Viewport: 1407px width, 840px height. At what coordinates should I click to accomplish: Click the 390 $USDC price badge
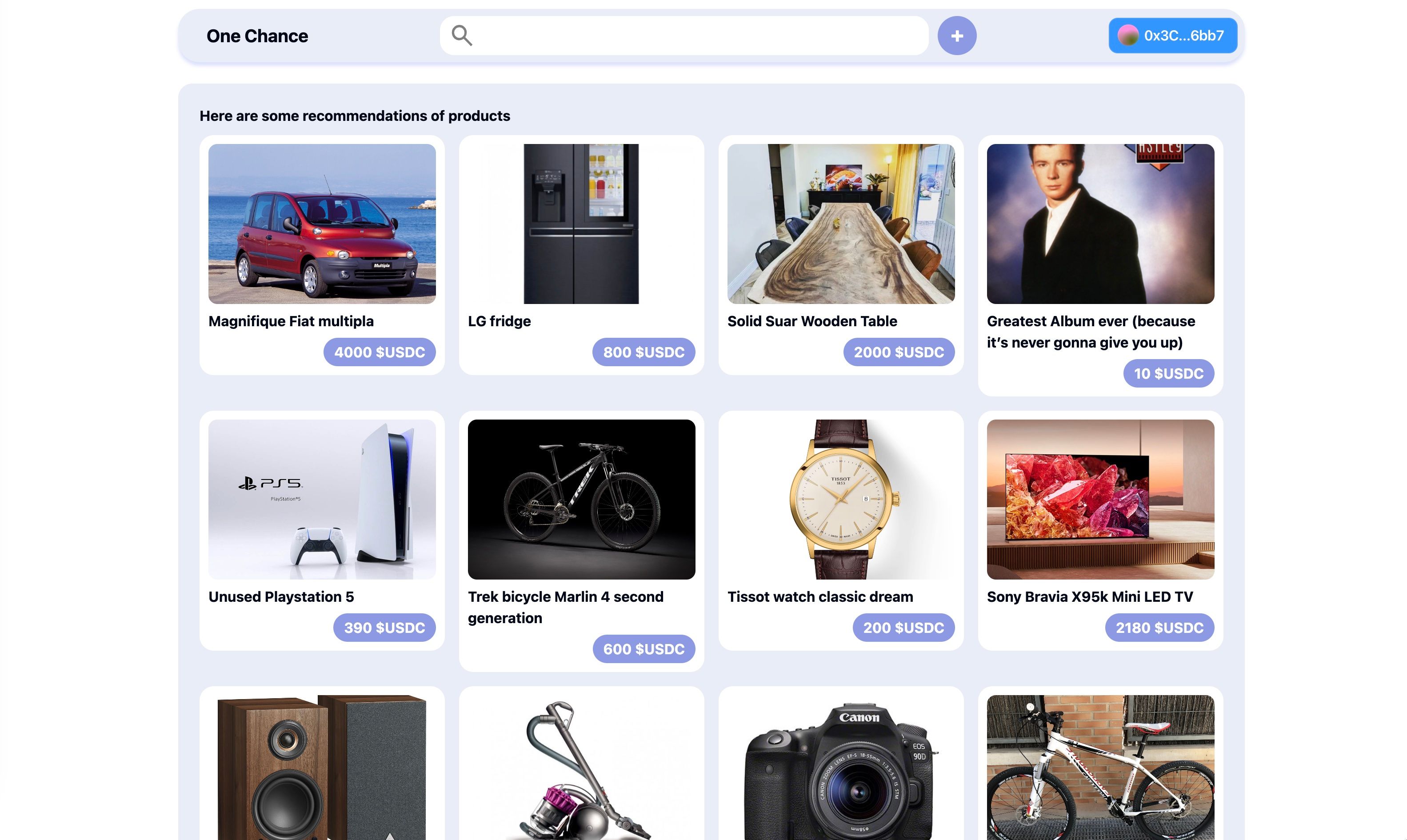(384, 628)
